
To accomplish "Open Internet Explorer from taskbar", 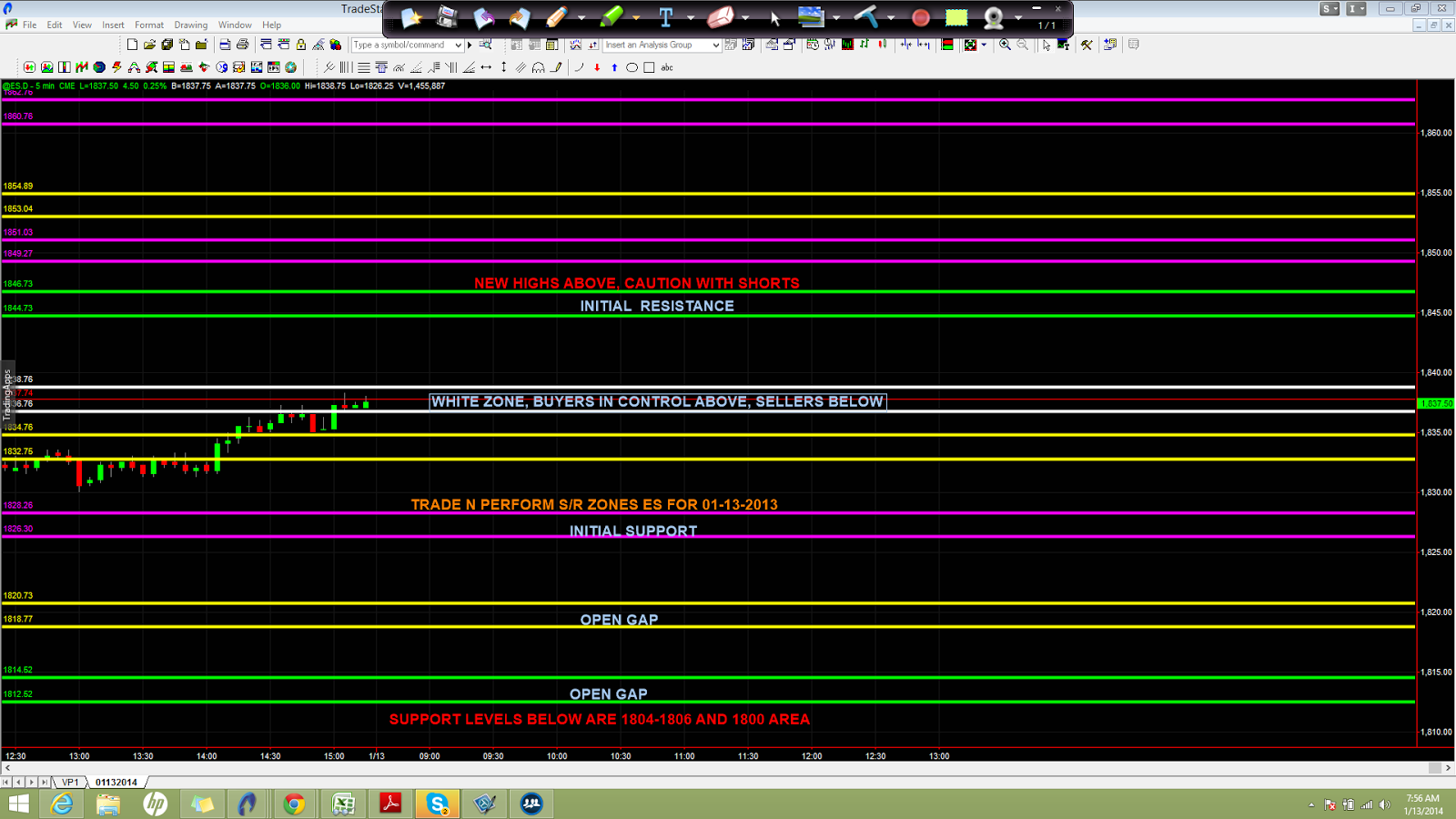I will pyautogui.click(x=62, y=804).
